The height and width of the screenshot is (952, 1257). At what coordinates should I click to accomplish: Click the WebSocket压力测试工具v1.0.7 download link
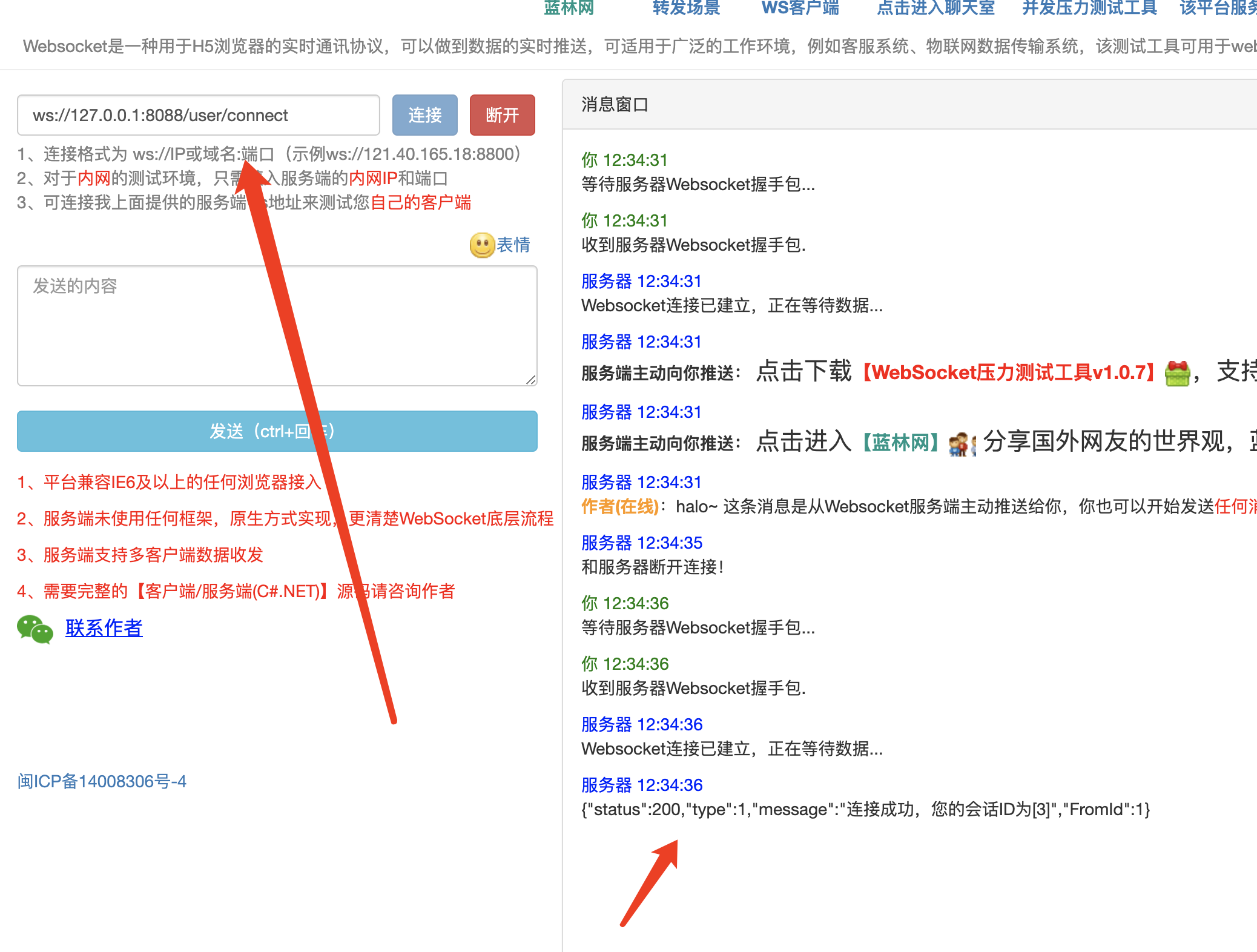tap(1009, 372)
